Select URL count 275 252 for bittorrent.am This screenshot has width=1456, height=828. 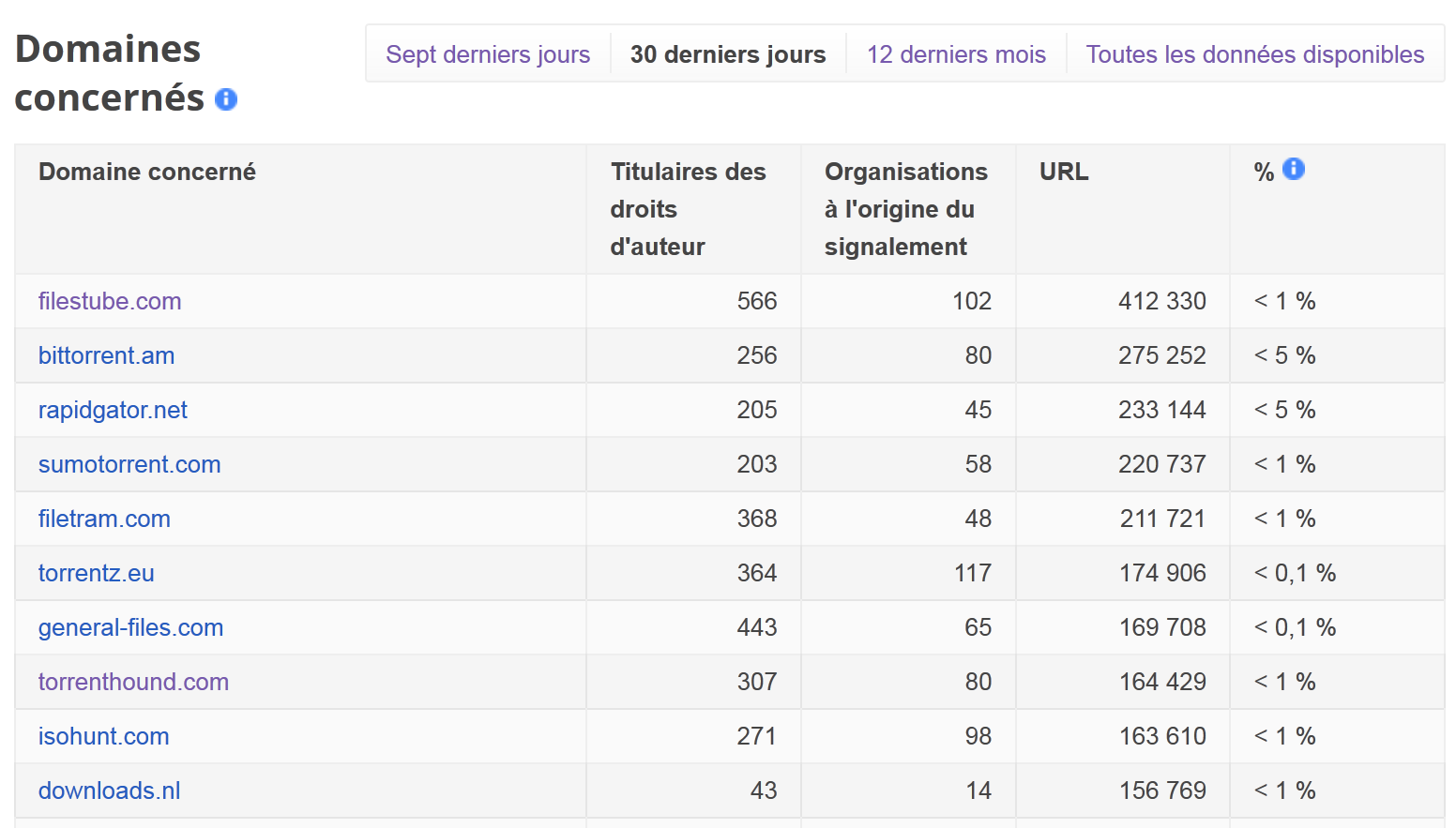click(x=1161, y=355)
